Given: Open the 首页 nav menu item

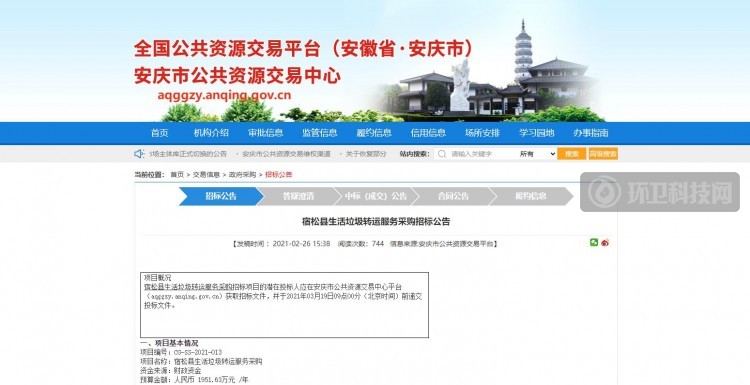Looking at the screenshot, I should 159,133.
